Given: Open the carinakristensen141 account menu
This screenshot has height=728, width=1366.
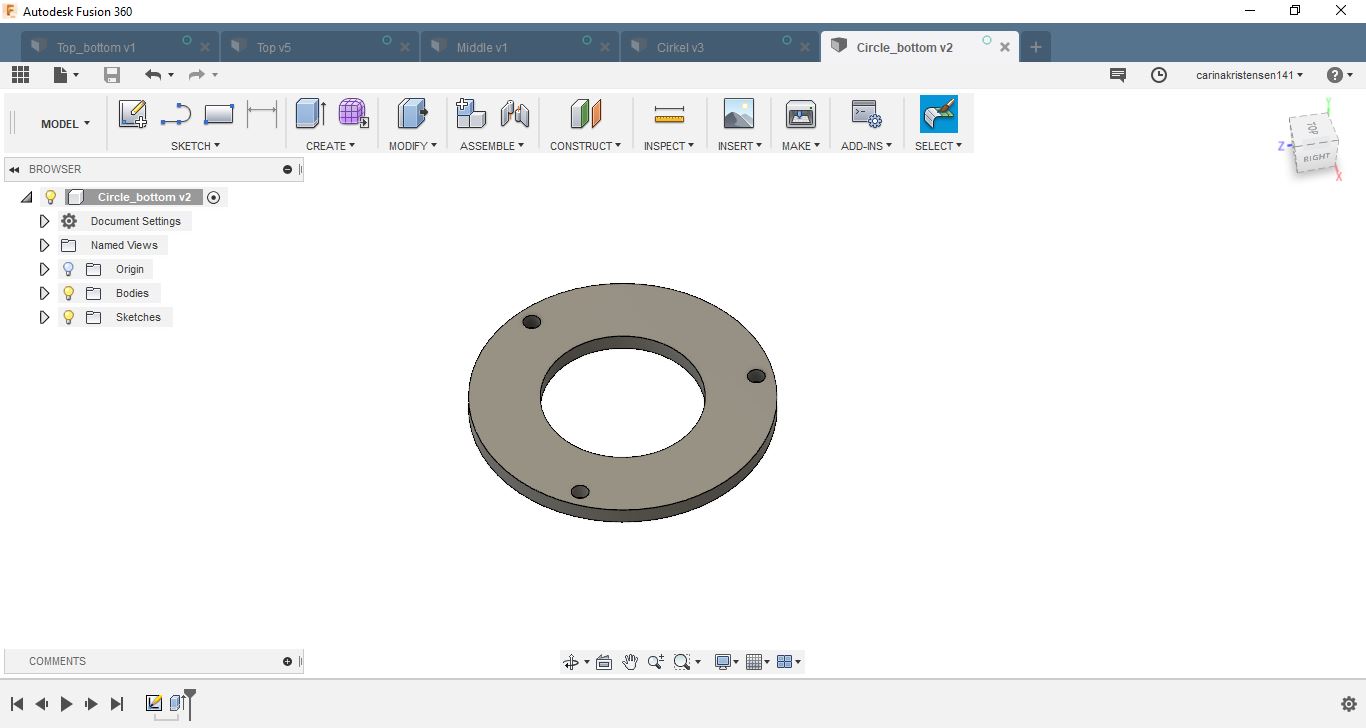Looking at the screenshot, I should (x=1249, y=75).
